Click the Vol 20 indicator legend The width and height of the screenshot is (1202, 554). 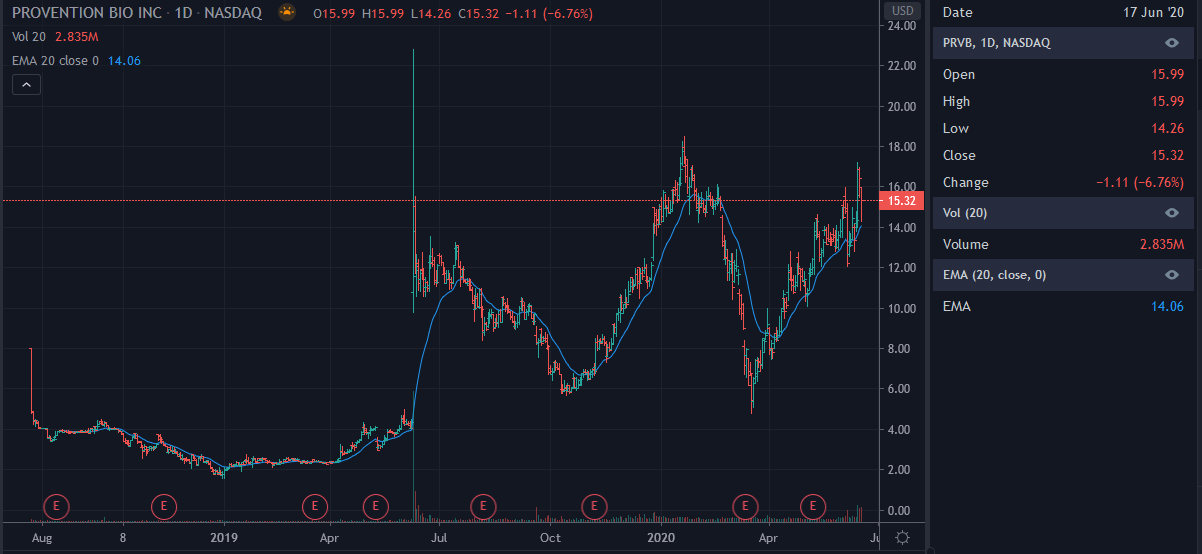tap(30, 36)
